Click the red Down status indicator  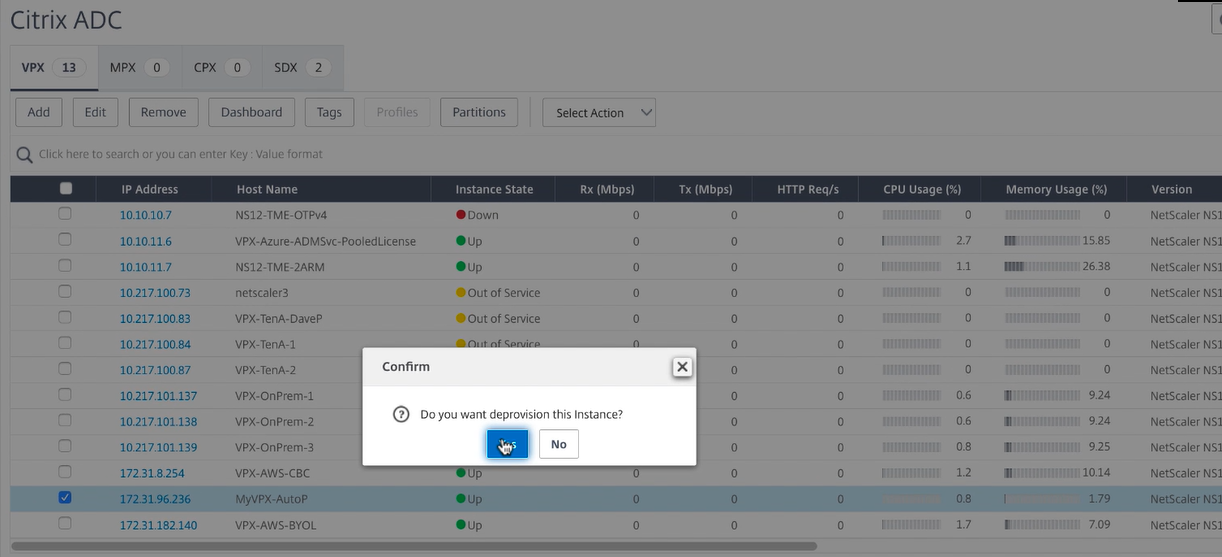(x=461, y=215)
